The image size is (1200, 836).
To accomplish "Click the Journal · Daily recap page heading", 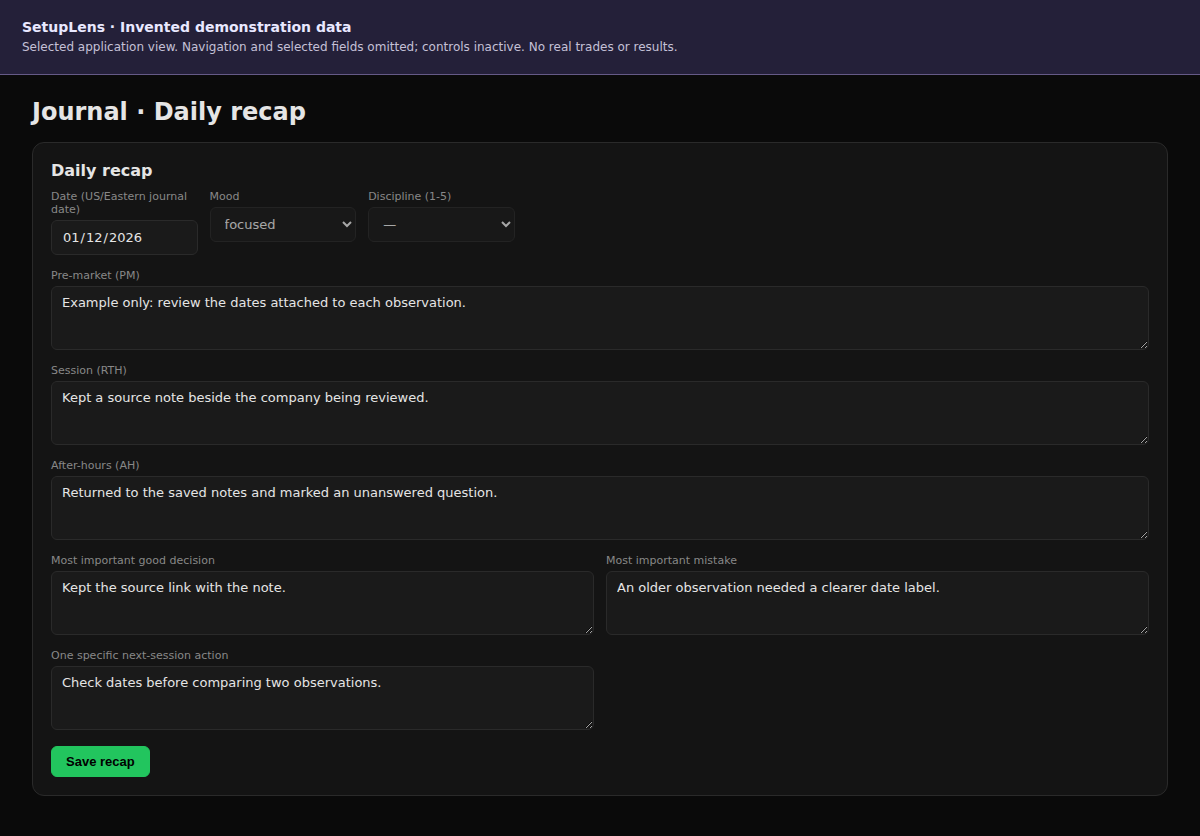I will [168, 111].
